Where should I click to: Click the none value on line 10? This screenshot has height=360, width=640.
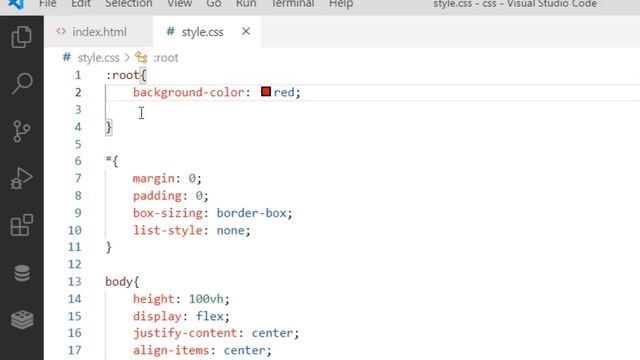230,231
